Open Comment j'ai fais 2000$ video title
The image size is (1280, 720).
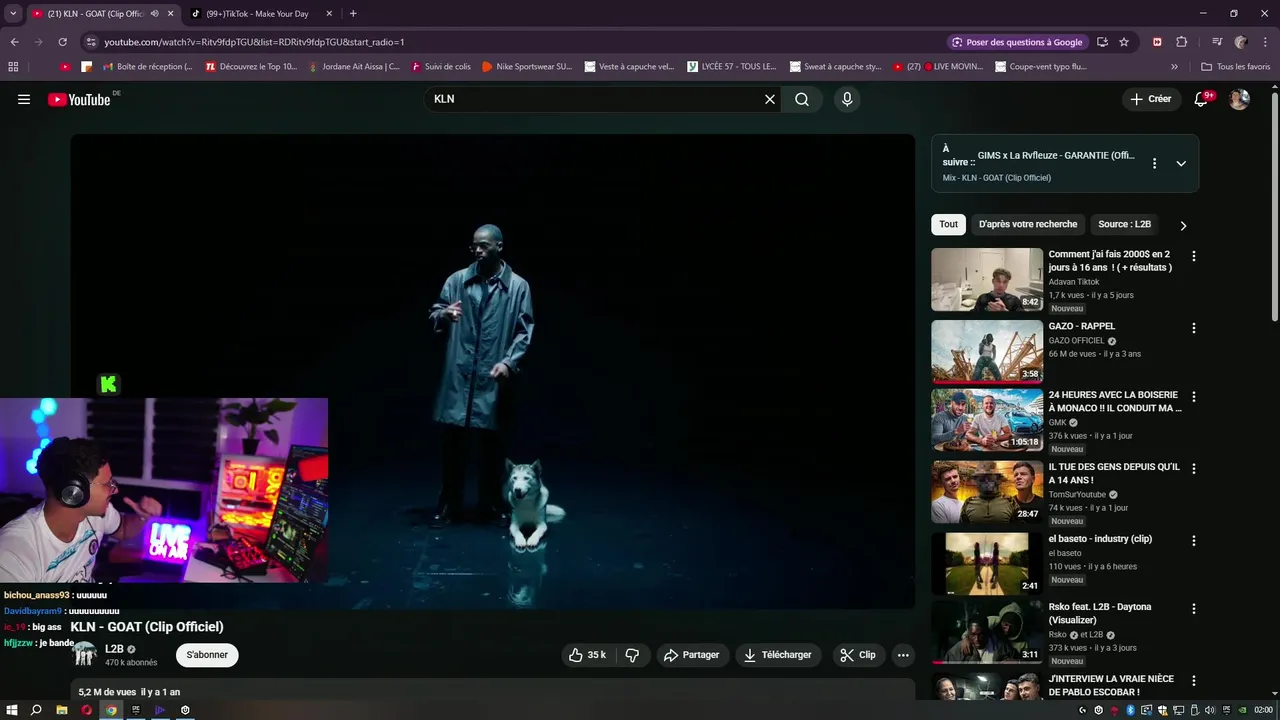tap(1110, 261)
